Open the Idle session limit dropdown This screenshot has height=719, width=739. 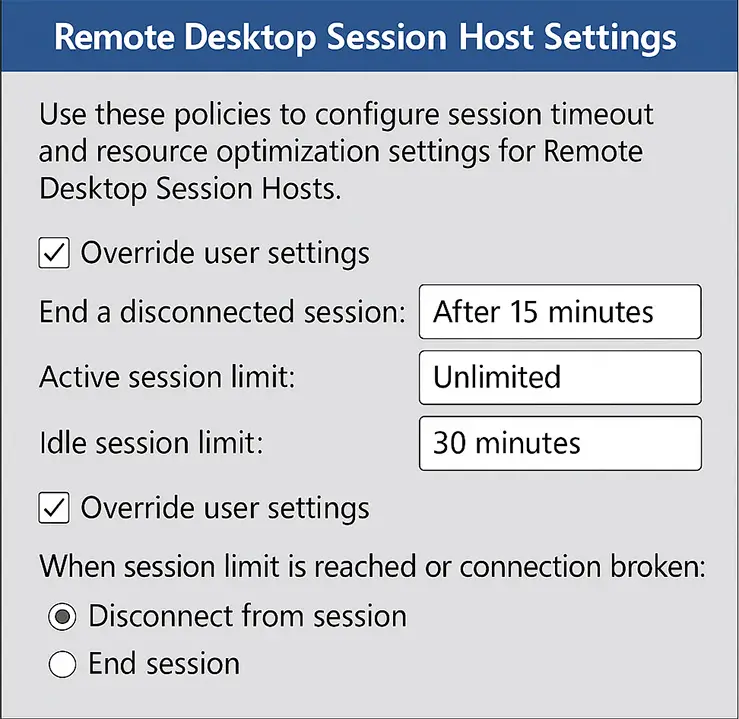pos(560,442)
